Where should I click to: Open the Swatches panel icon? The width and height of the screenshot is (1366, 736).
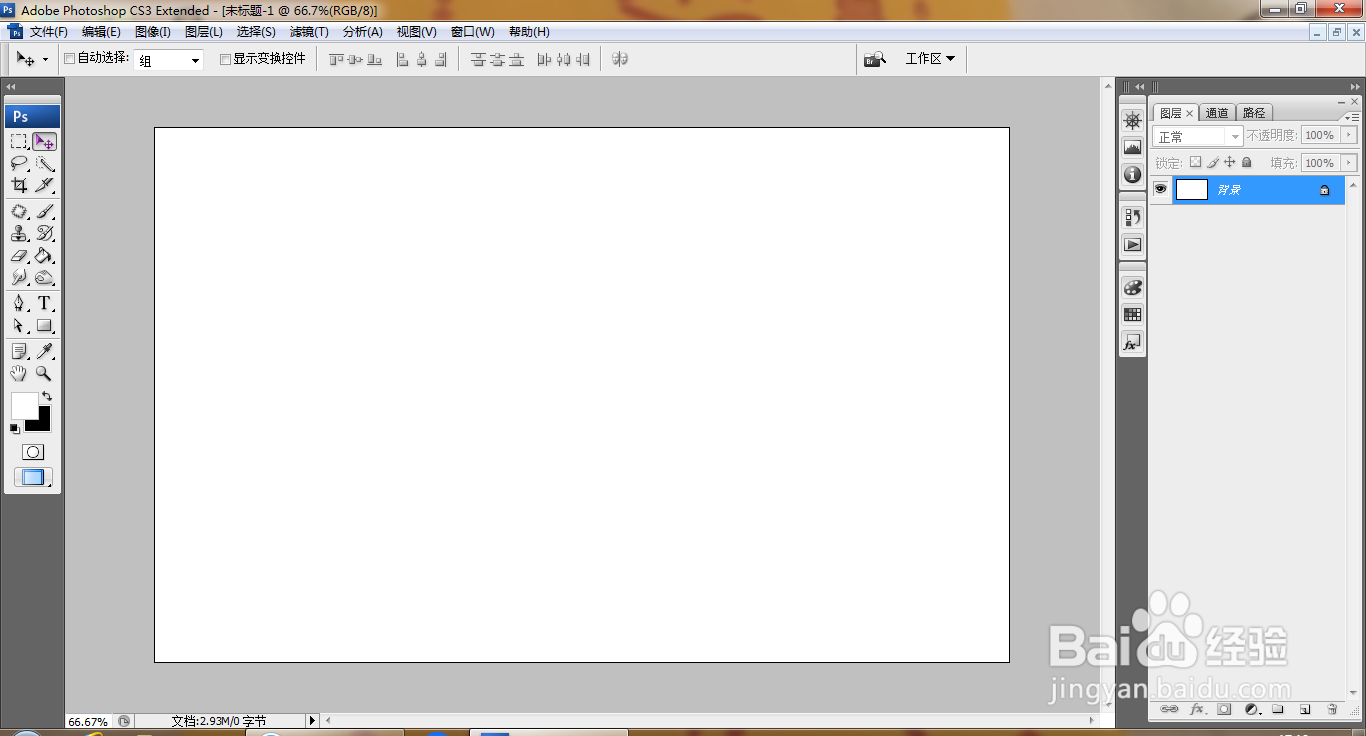point(1132,314)
